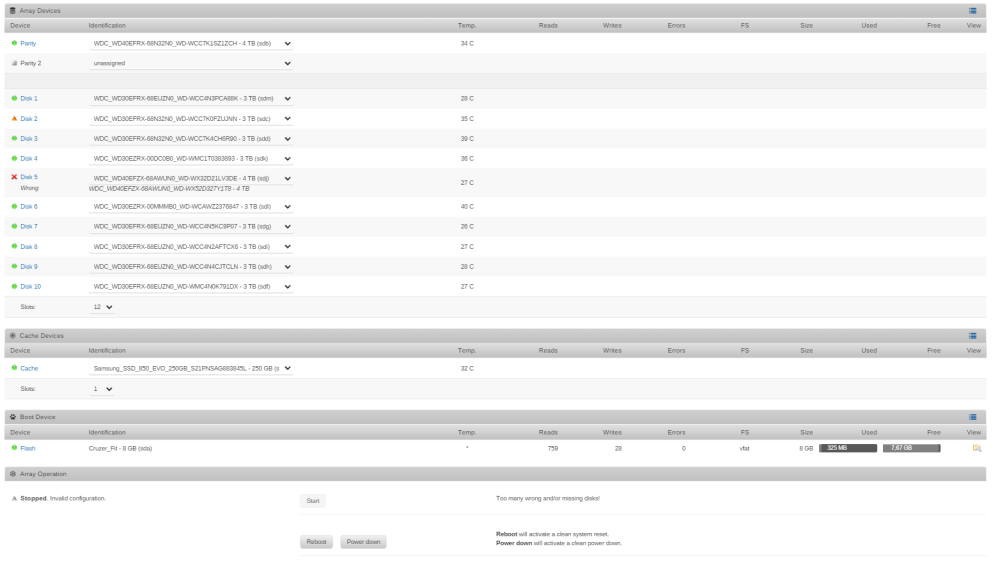This screenshot has width=1000, height=565.
Task: Click the Power down button
Action: tap(363, 542)
